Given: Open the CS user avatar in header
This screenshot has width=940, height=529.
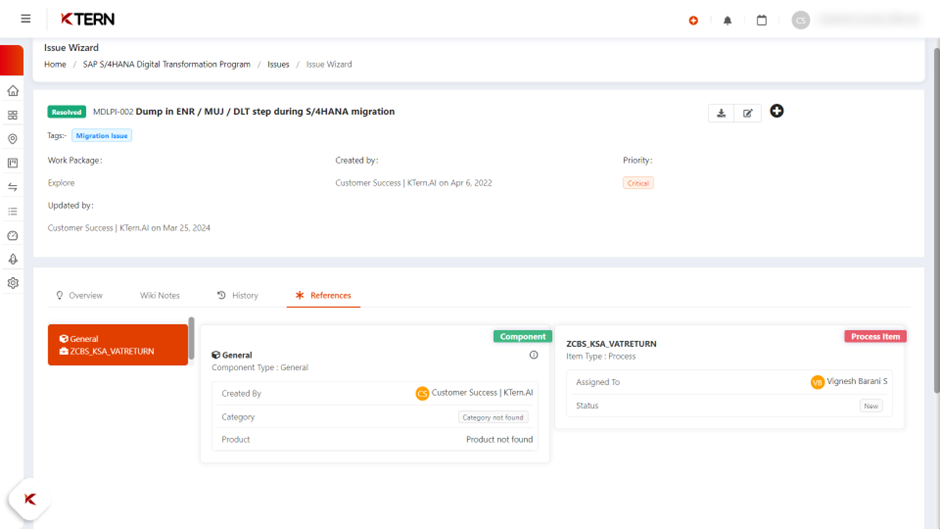Looking at the screenshot, I should tap(800, 20).
